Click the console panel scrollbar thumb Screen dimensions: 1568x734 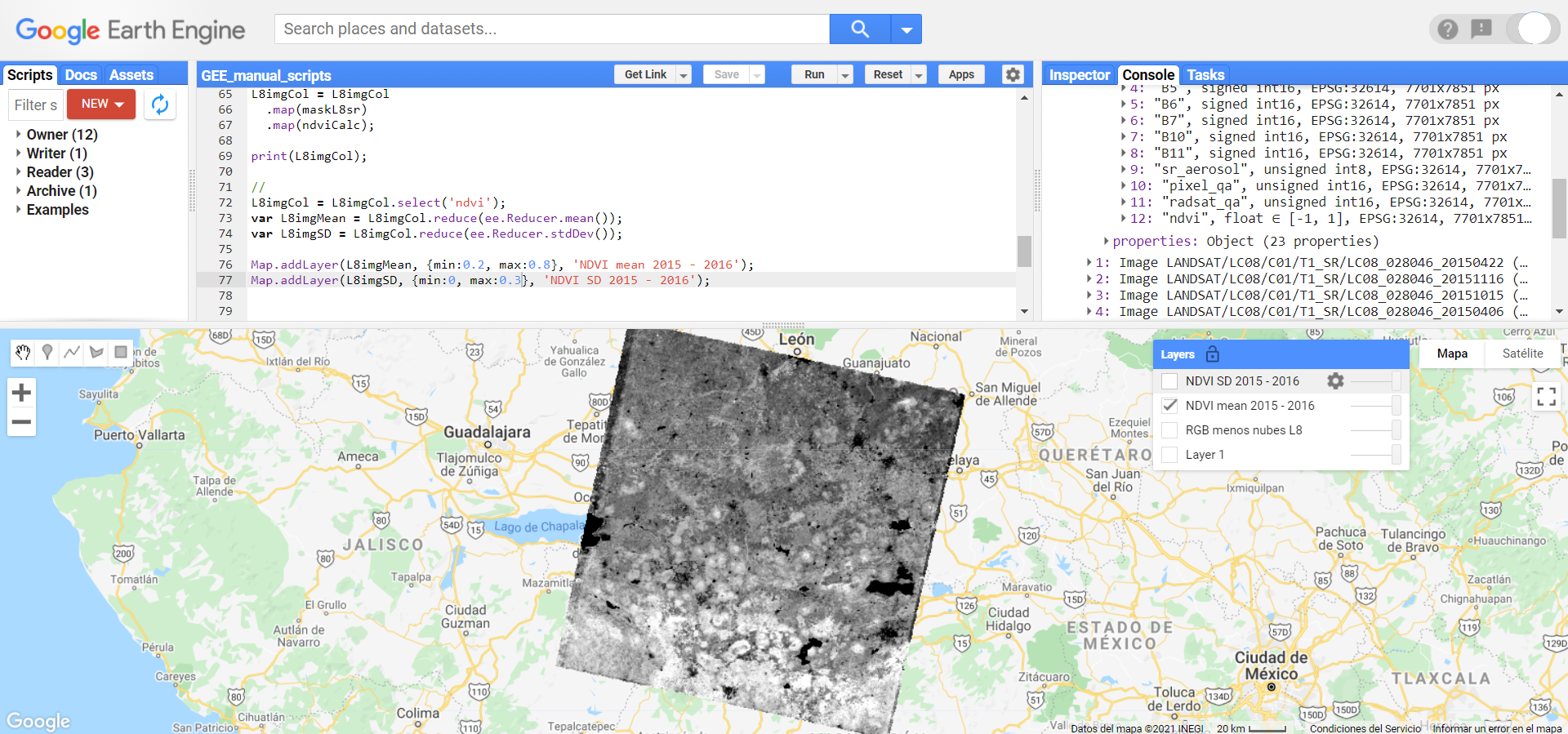pyautogui.click(x=1559, y=208)
